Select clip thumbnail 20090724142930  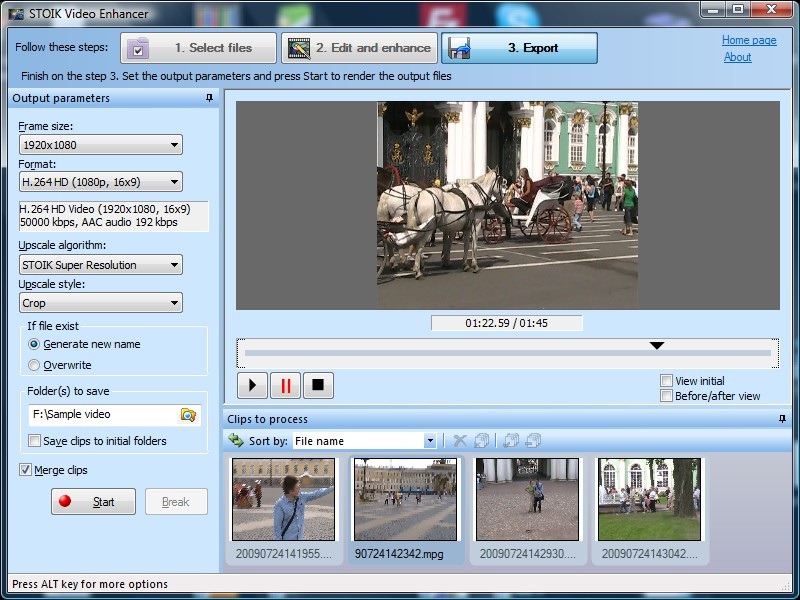tap(528, 499)
